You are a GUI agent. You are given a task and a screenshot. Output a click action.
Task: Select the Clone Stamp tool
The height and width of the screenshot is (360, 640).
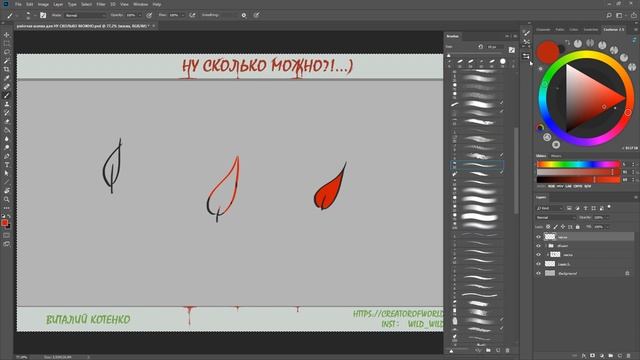(7, 104)
